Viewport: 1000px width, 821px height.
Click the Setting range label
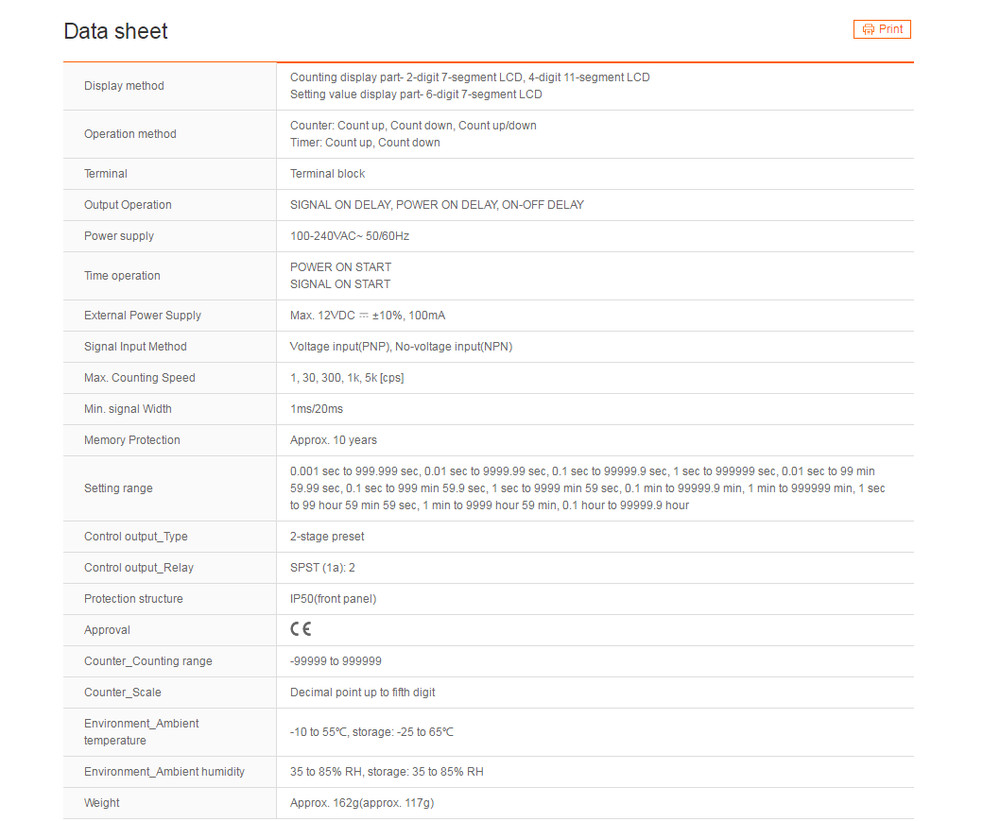coord(118,489)
